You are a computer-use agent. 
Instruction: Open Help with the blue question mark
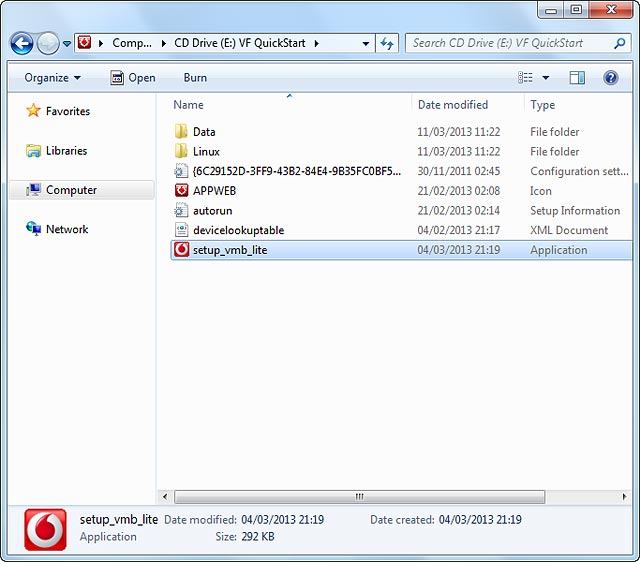(x=611, y=78)
